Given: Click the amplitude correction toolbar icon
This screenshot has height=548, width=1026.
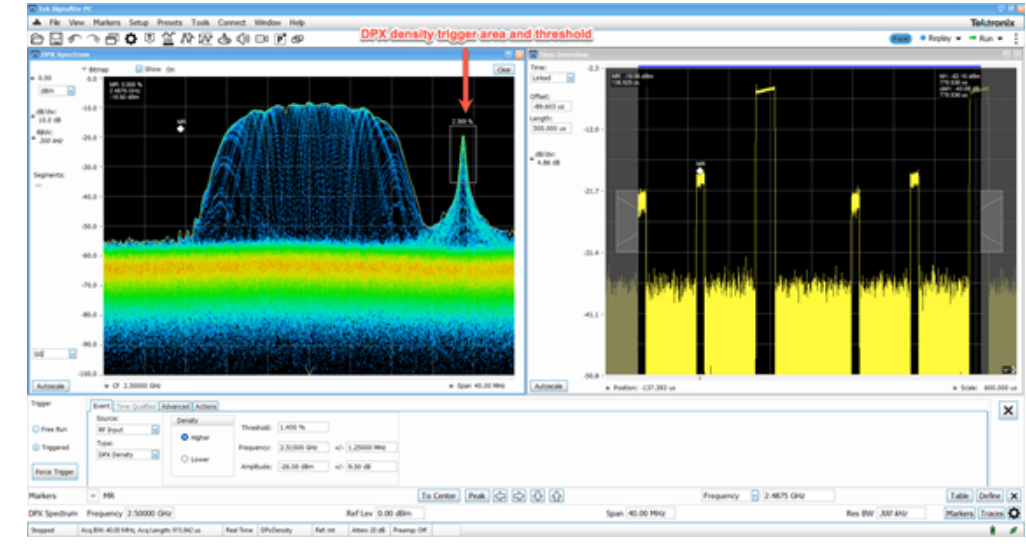Looking at the screenshot, I should [x=224, y=39].
